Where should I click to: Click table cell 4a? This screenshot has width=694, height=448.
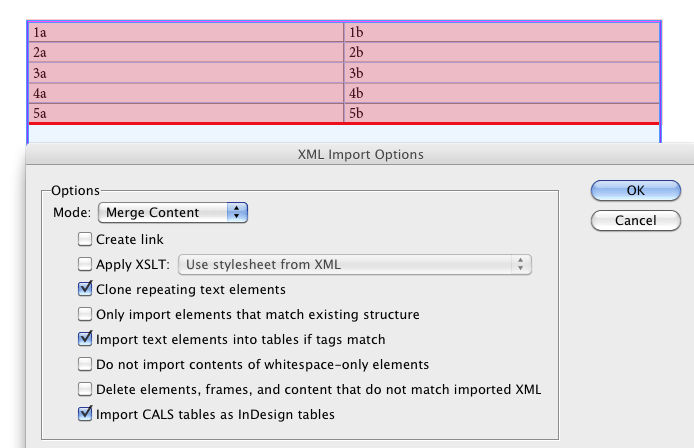186,93
